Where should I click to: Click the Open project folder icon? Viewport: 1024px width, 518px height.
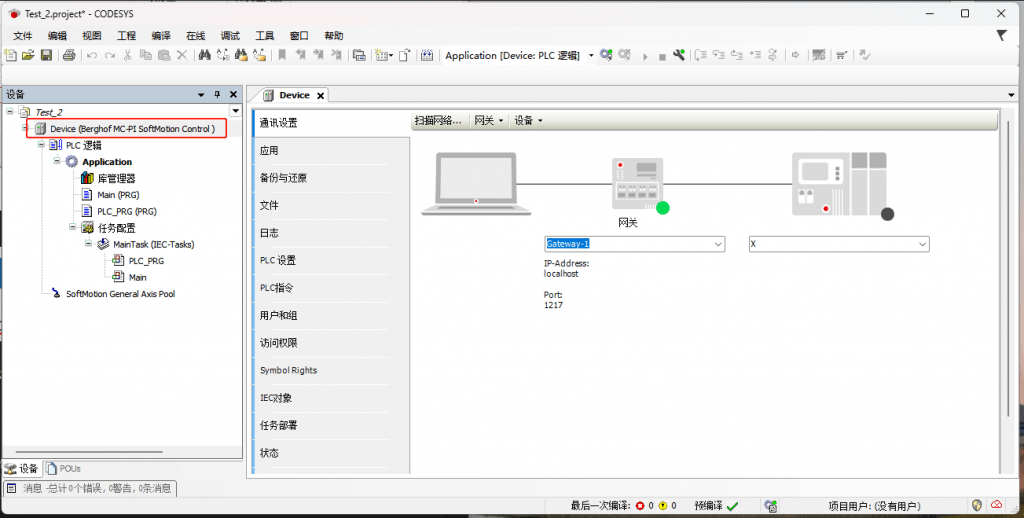coord(28,55)
